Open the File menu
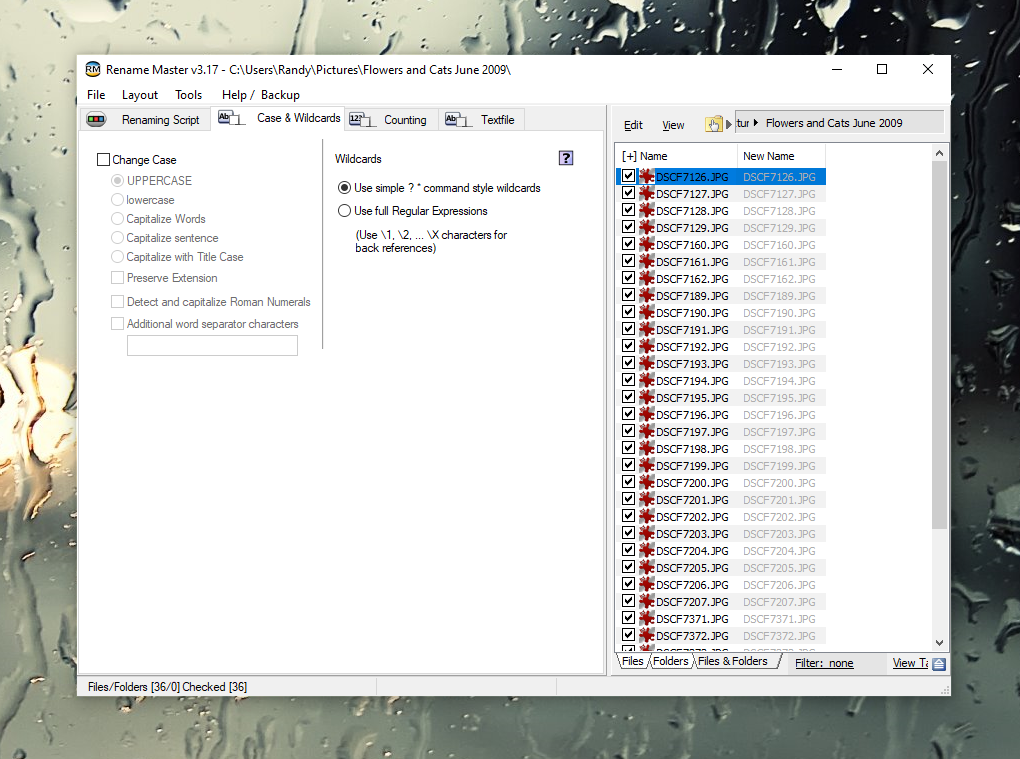The height and width of the screenshot is (759, 1020). (x=96, y=95)
